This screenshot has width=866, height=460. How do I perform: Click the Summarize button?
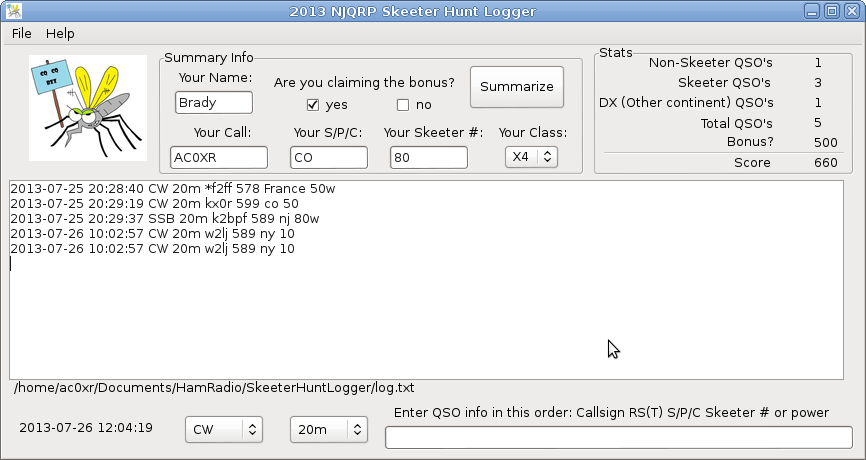click(517, 87)
